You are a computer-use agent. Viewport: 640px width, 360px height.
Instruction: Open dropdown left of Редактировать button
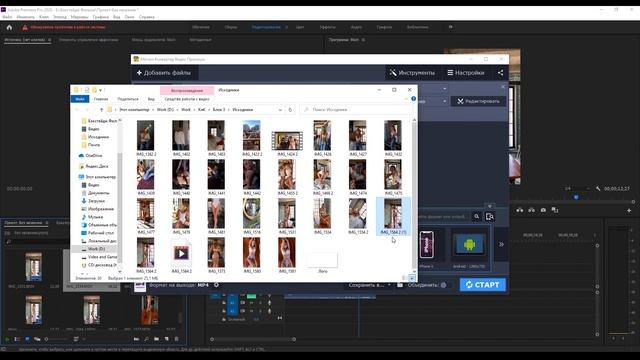pos(444,101)
